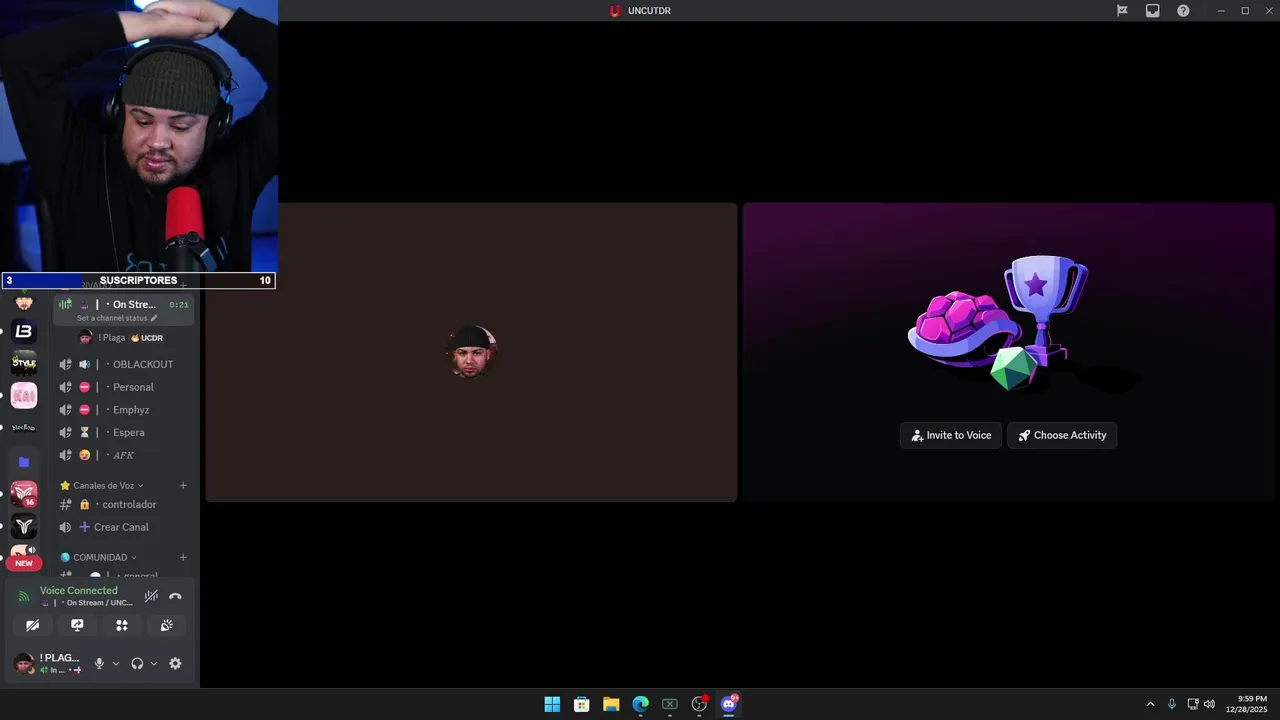The height and width of the screenshot is (720, 1280).
Task: Show hidden system tray icons
Action: (1150, 704)
